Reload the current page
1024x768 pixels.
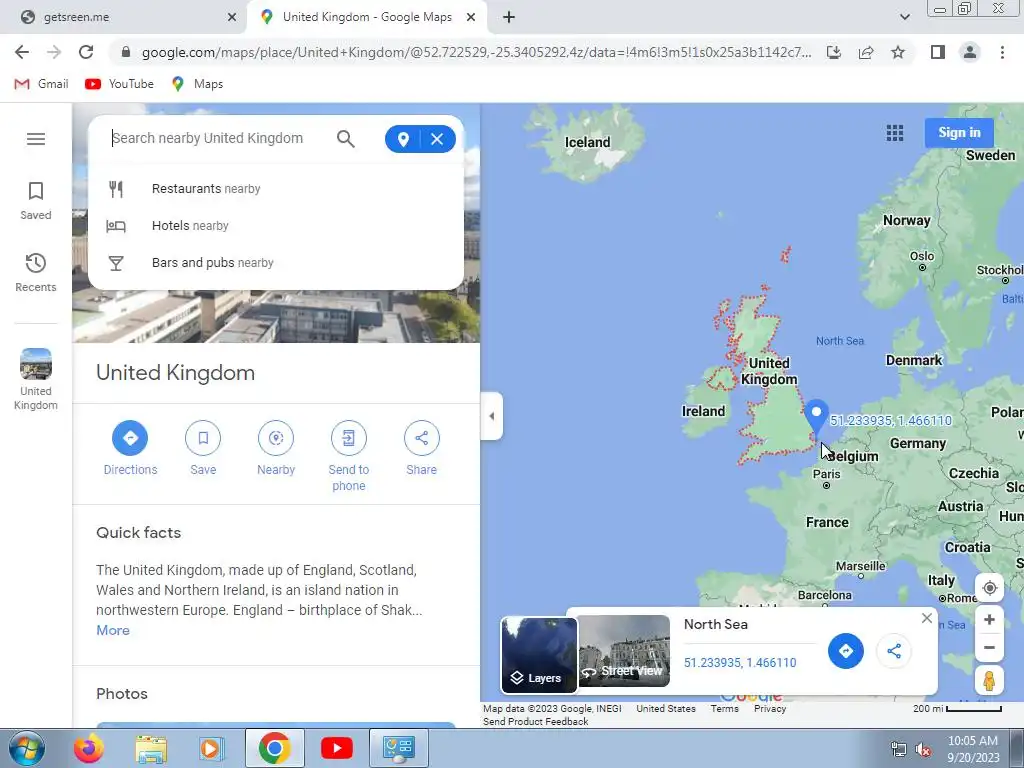[x=86, y=52]
